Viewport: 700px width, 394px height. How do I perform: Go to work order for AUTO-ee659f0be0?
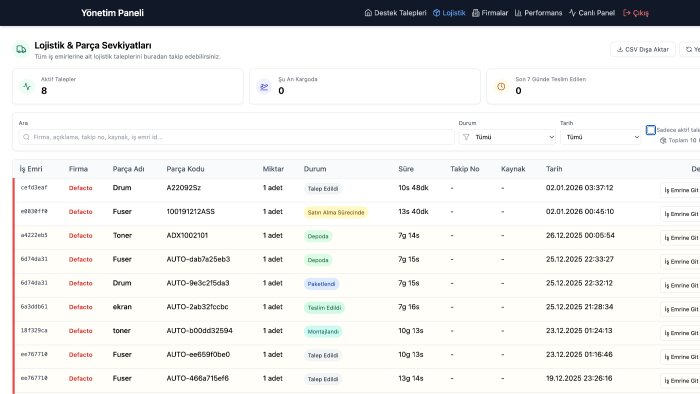point(681,357)
